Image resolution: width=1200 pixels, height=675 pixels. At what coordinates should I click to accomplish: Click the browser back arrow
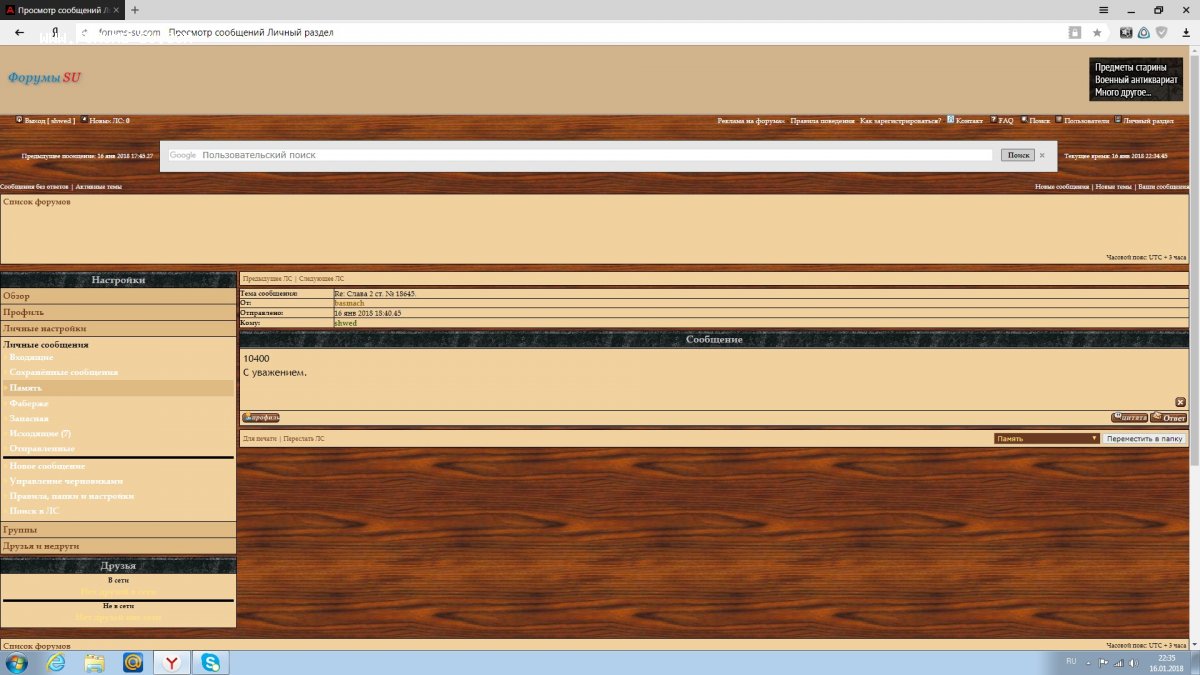pyautogui.click(x=20, y=33)
